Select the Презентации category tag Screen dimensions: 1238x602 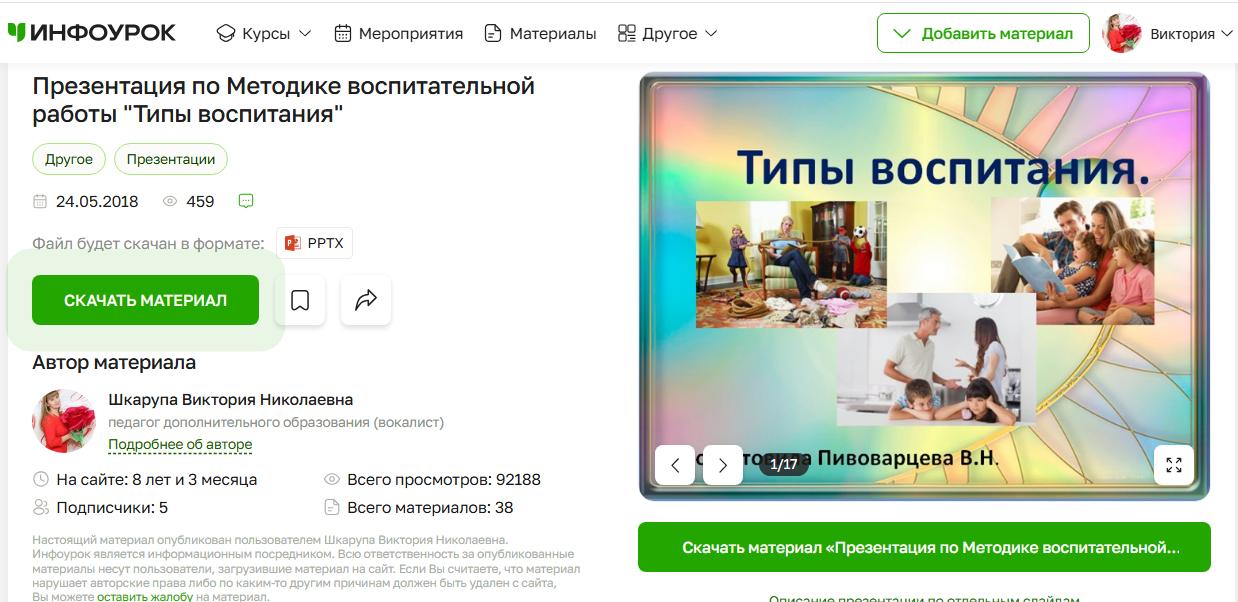tap(171, 159)
